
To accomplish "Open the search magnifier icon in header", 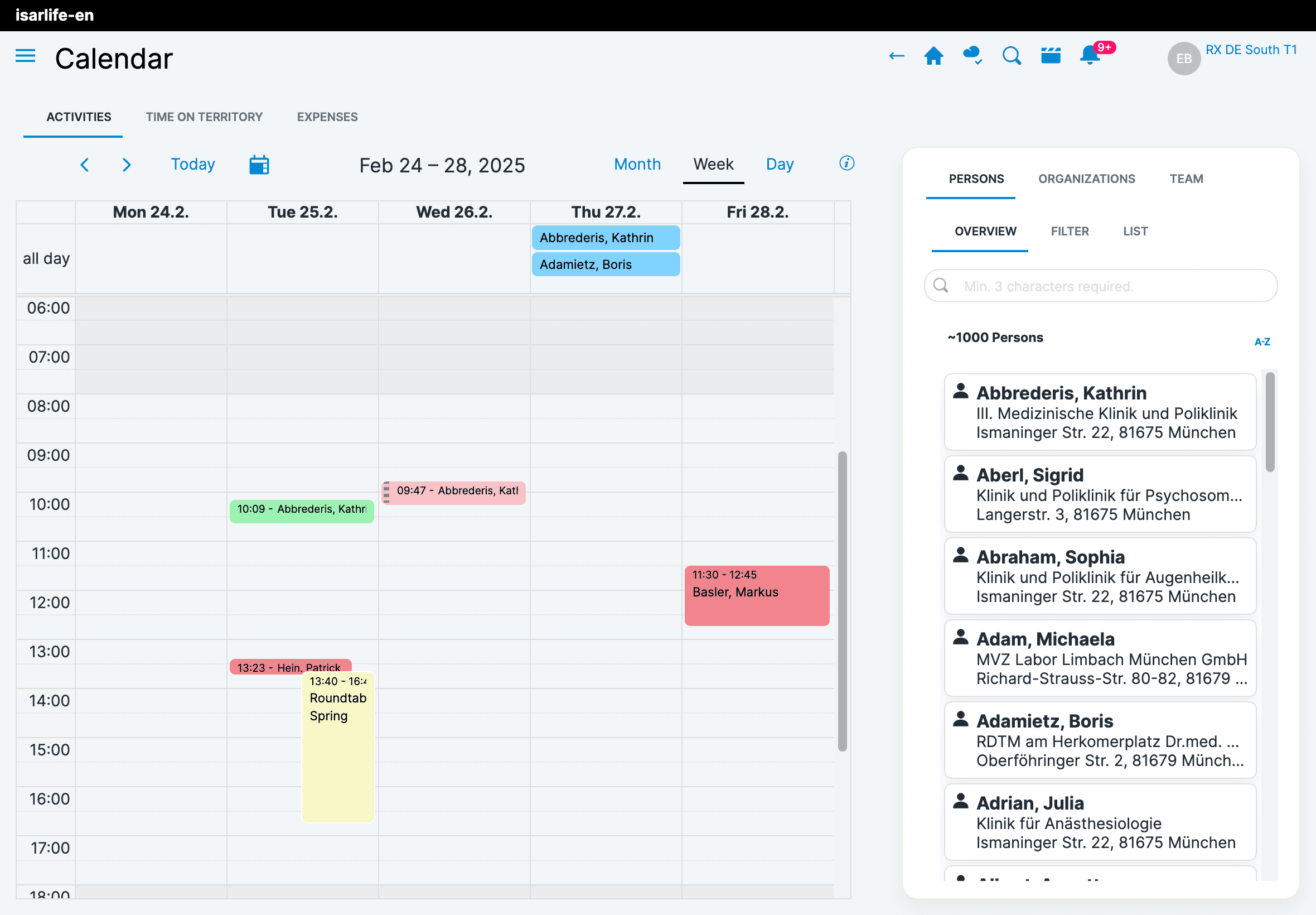I will coord(1011,56).
